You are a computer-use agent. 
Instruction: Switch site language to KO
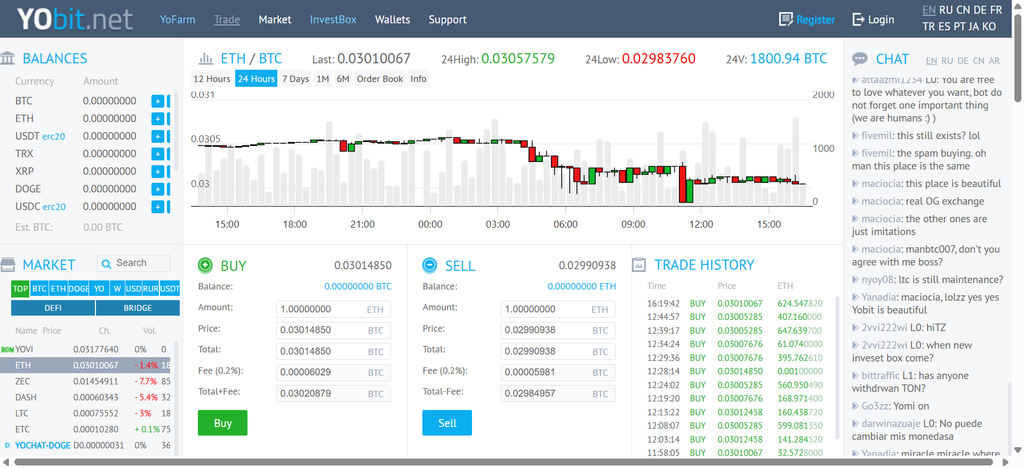coord(989,27)
